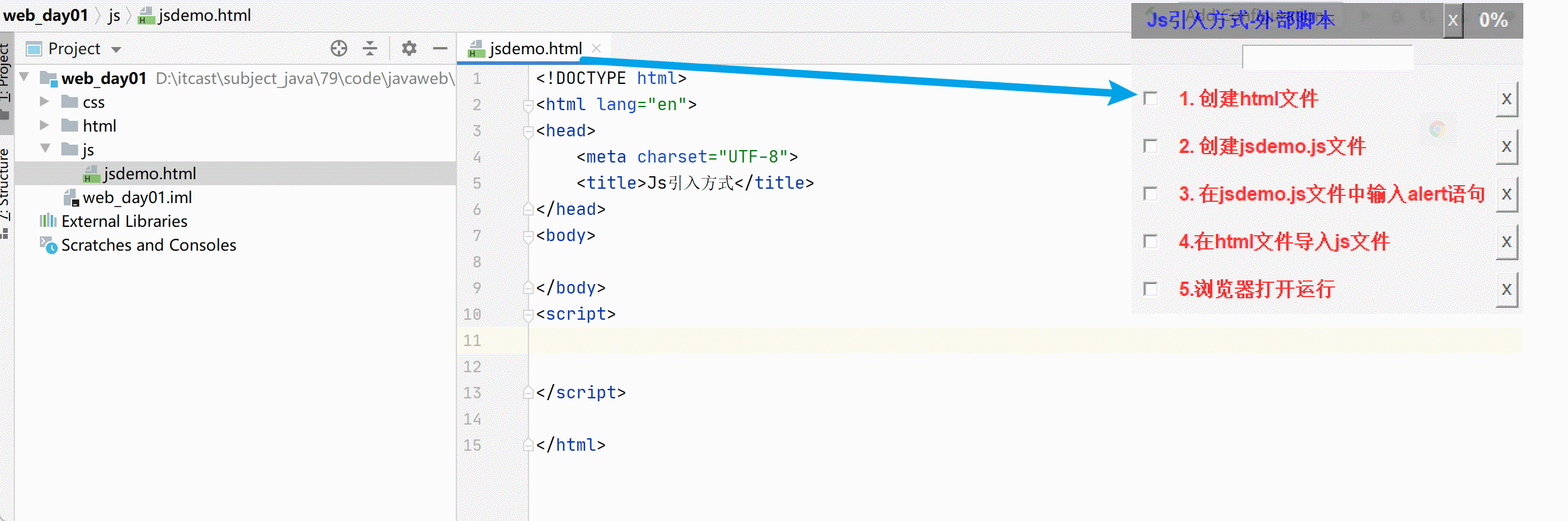Viewport: 1568px width, 521px height.
Task: Open Project panel settings gear
Action: (409, 48)
